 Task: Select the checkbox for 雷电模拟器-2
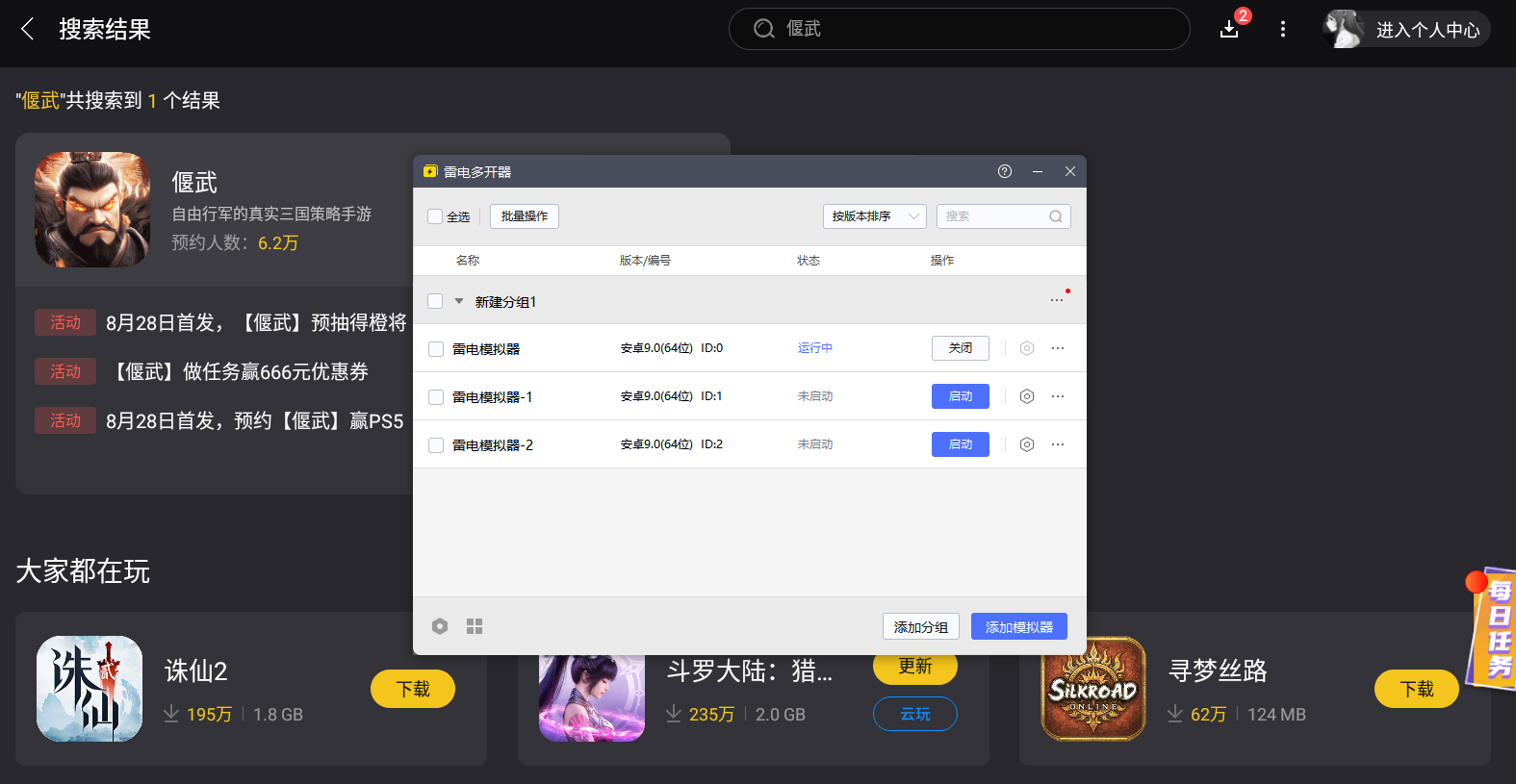point(436,445)
